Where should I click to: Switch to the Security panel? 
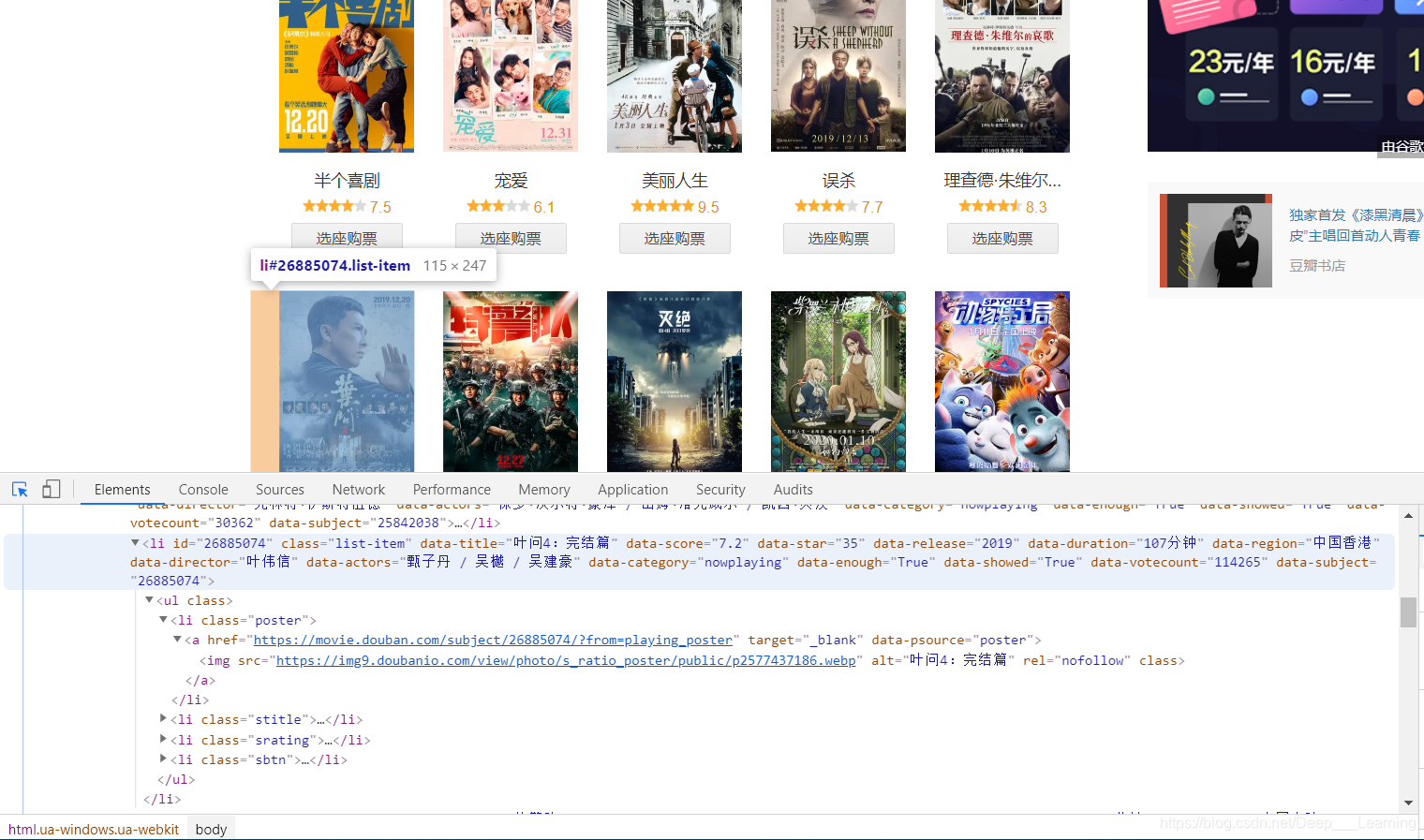(719, 488)
